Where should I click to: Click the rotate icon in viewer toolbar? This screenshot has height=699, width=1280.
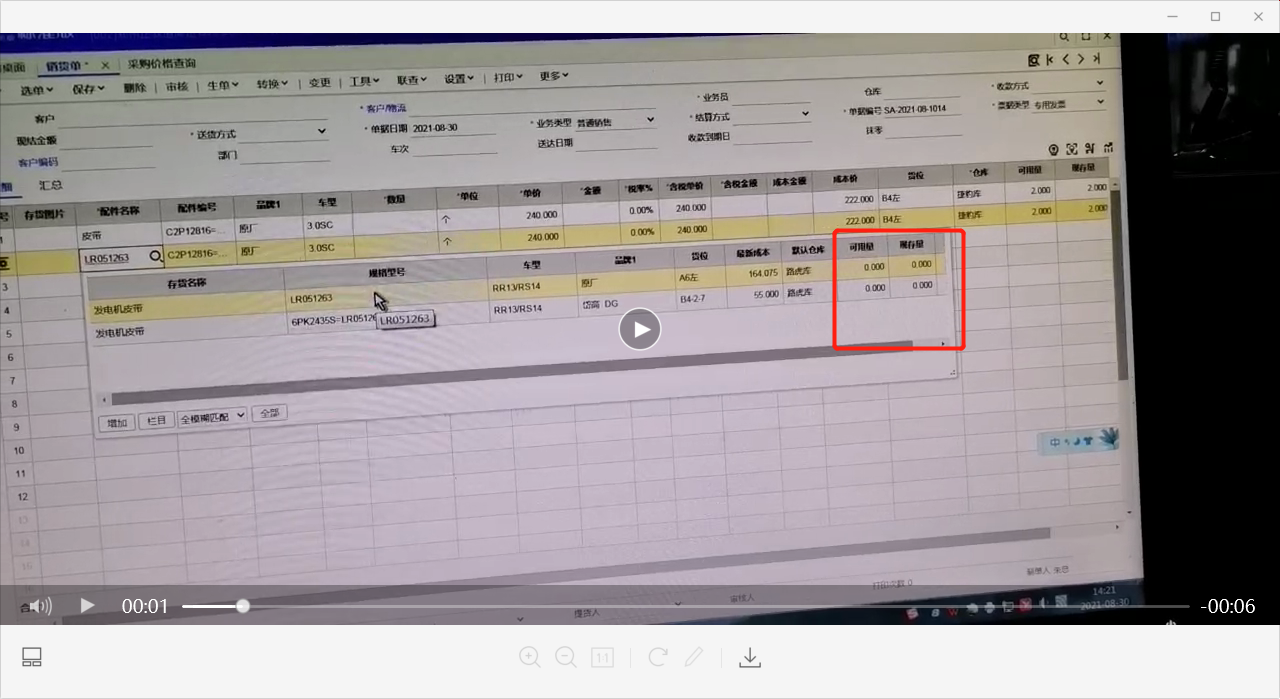tap(657, 657)
